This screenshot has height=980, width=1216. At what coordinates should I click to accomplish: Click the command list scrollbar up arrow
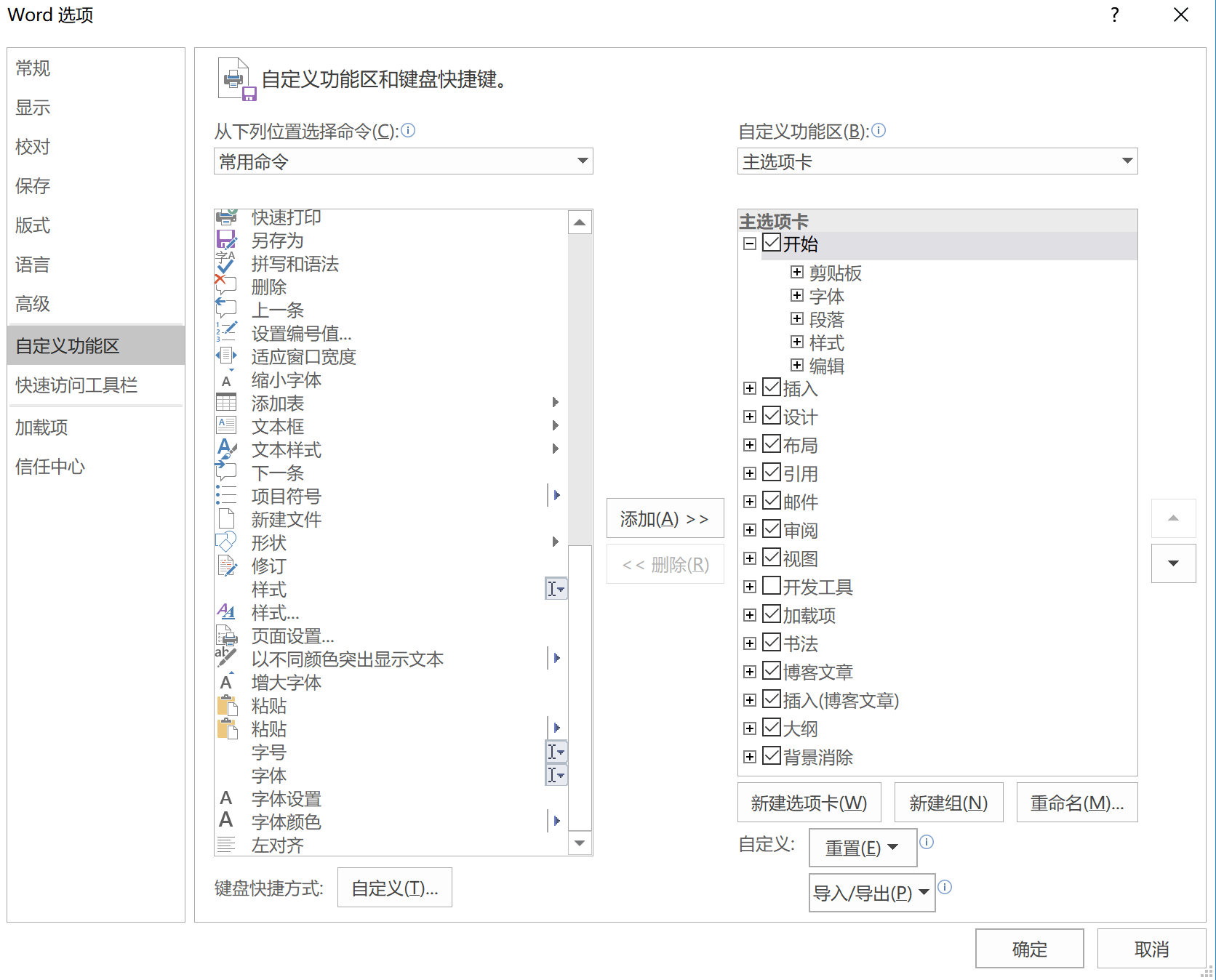click(x=580, y=222)
